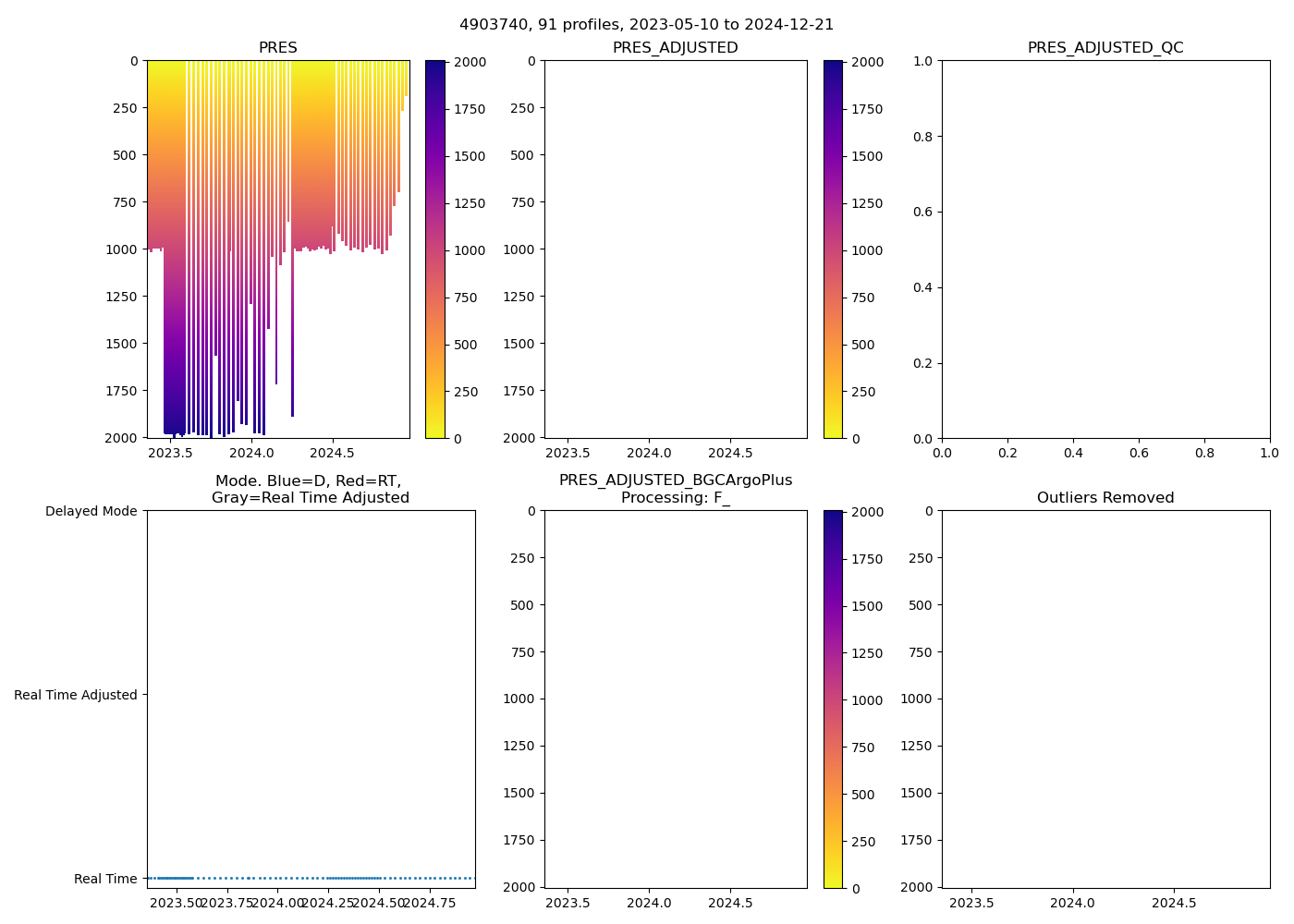
Task: Click inside the empty PRES_ADJUSTED_QC plot area
Action: (x=1105, y=249)
